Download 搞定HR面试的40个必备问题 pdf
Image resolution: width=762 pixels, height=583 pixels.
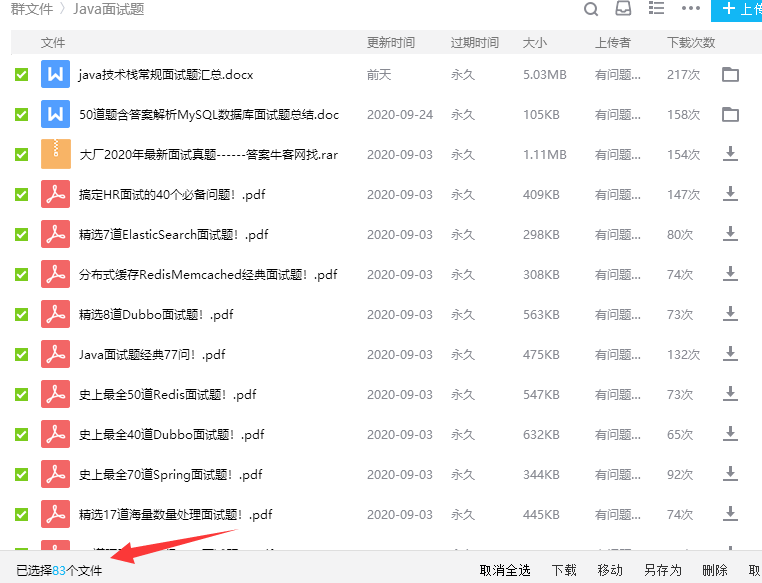click(x=730, y=194)
